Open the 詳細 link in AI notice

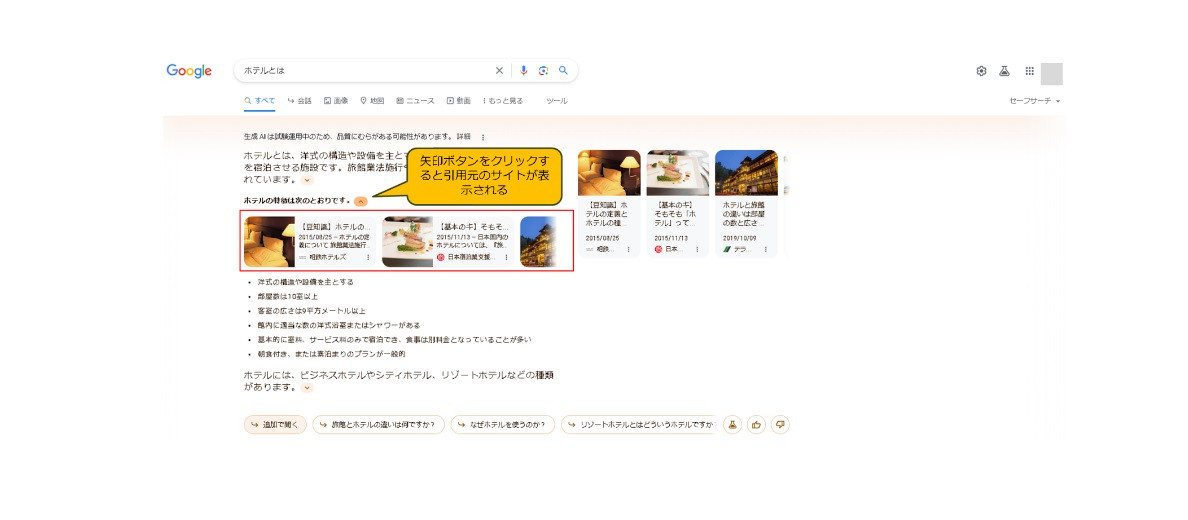tap(463, 137)
